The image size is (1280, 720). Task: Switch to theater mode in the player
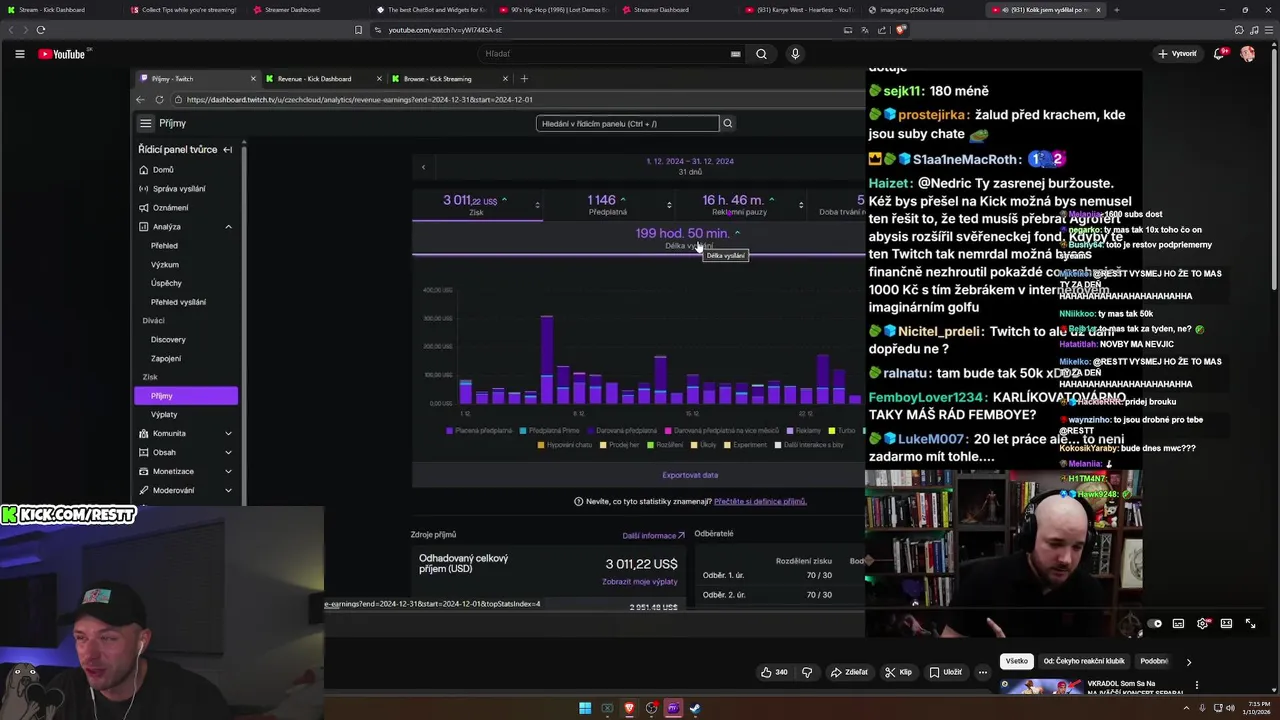[x=1226, y=624]
